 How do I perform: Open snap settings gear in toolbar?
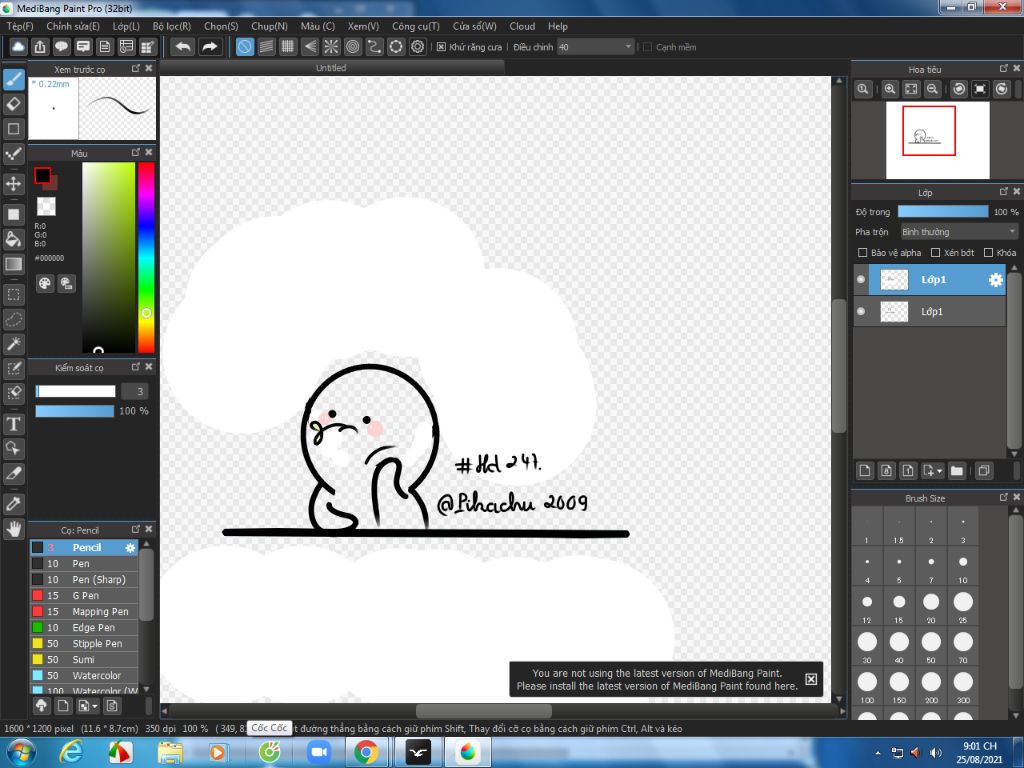[417, 47]
